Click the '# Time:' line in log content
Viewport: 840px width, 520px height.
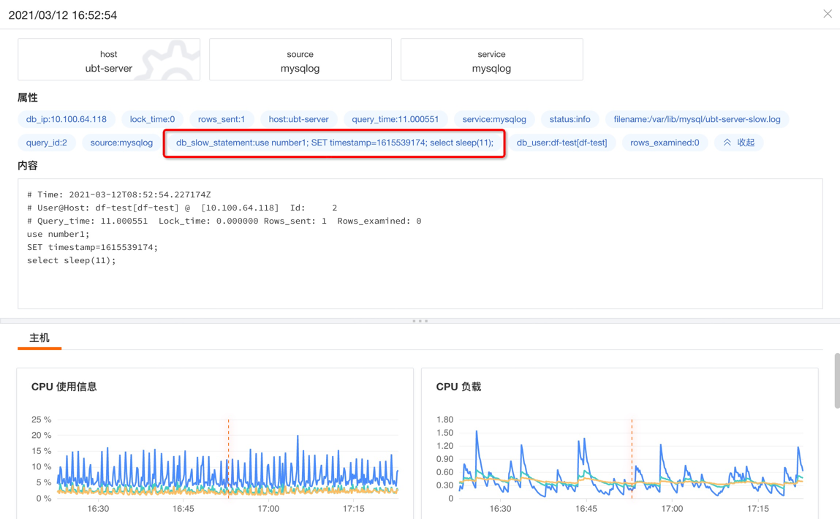(119, 194)
